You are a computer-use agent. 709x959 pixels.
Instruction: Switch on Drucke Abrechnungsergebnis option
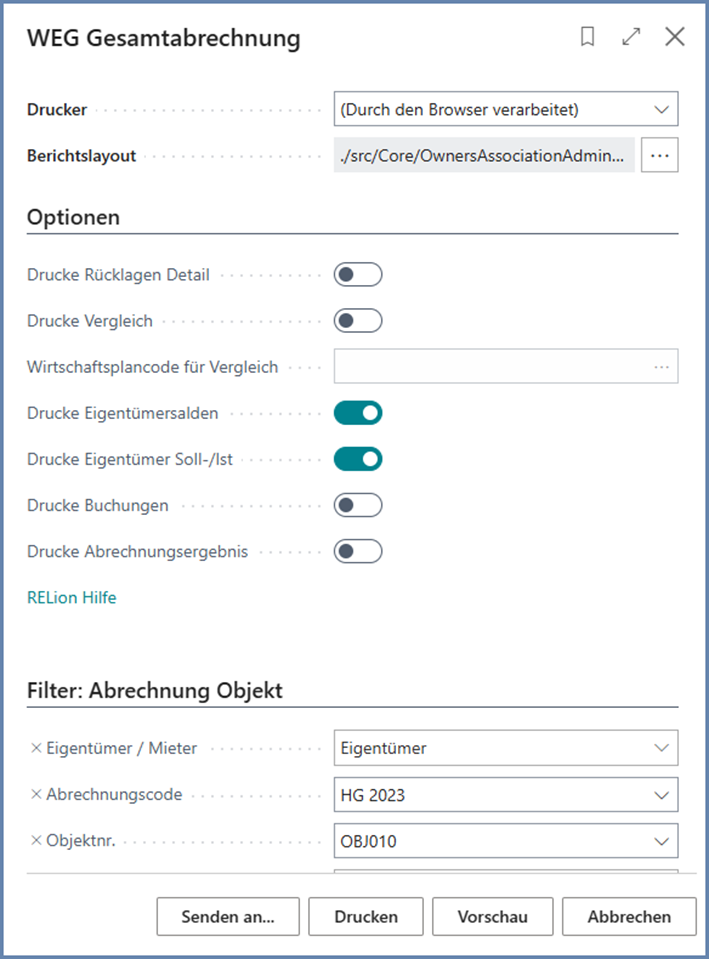coord(358,551)
